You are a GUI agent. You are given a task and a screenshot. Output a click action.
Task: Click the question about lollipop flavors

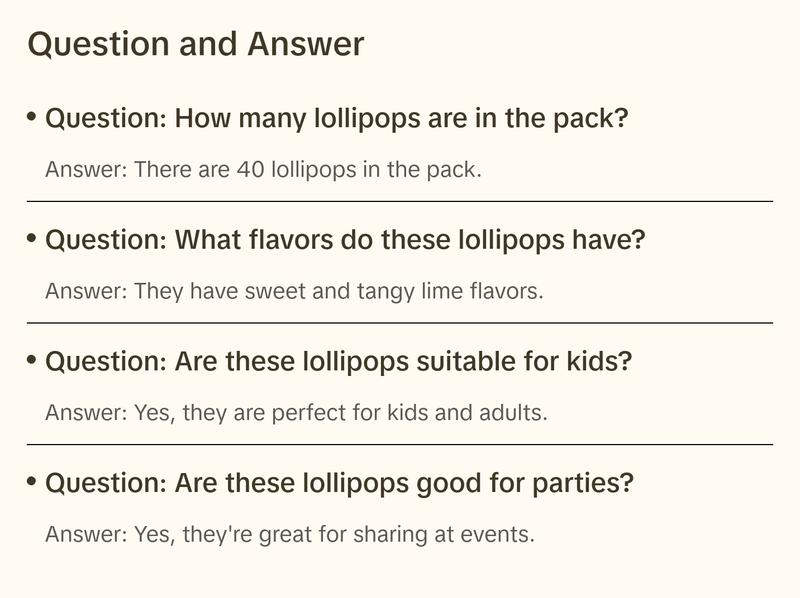click(345, 241)
